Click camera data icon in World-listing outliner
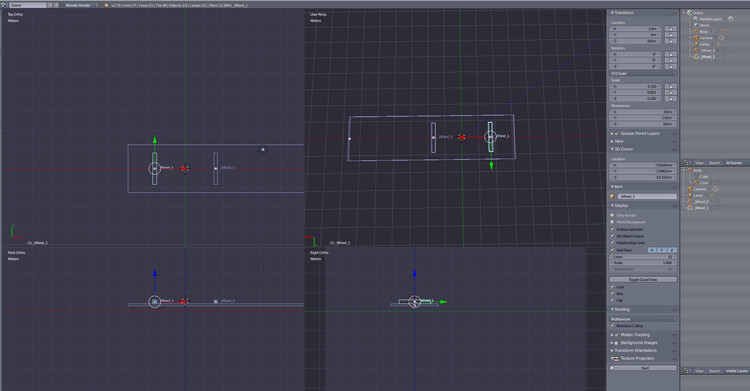750x391 pixels. pyautogui.click(x=722, y=38)
